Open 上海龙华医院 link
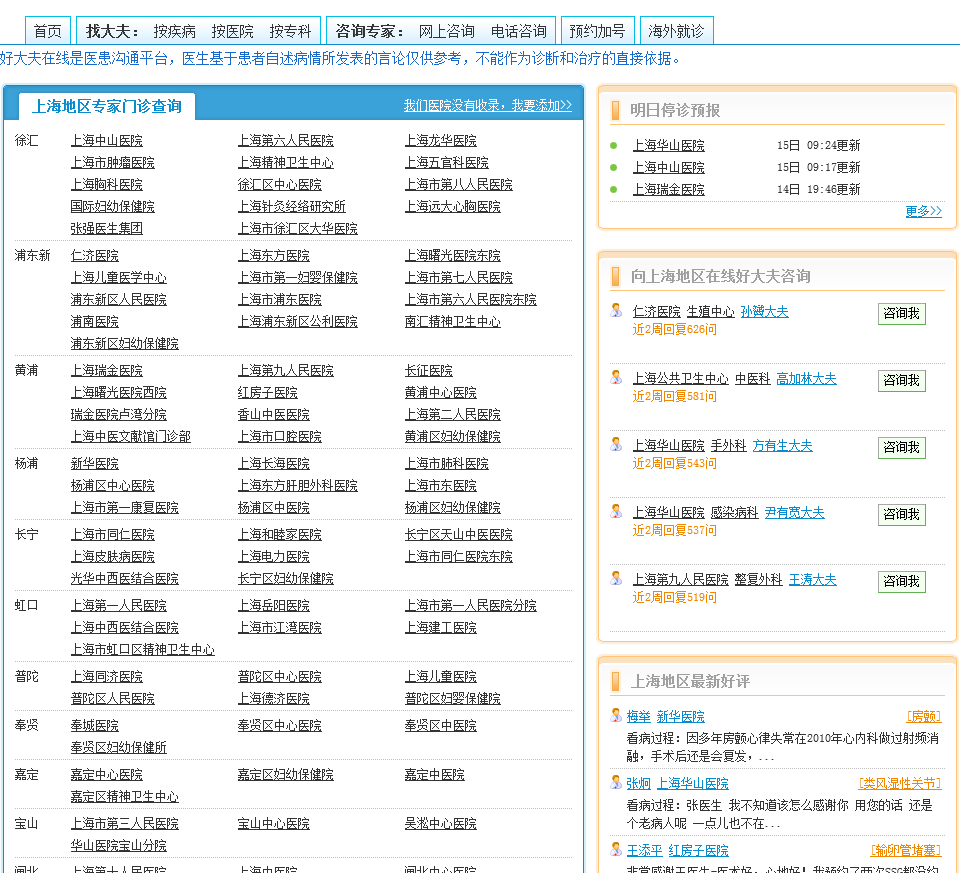The height and width of the screenshot is (873, 960). coord(441,141)
